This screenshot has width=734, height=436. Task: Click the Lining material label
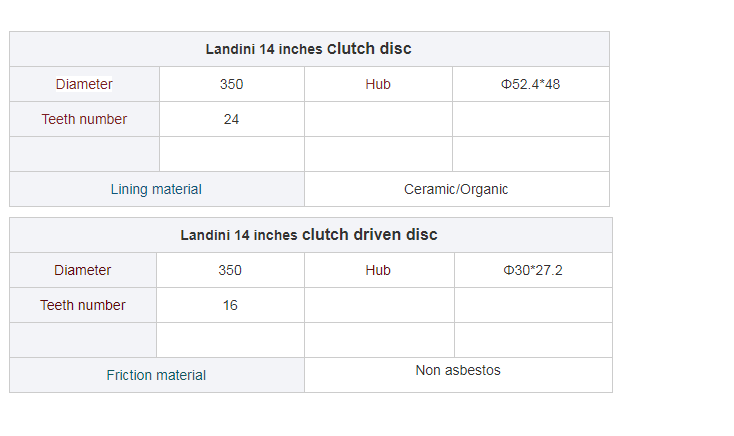[x=156, y=189]
